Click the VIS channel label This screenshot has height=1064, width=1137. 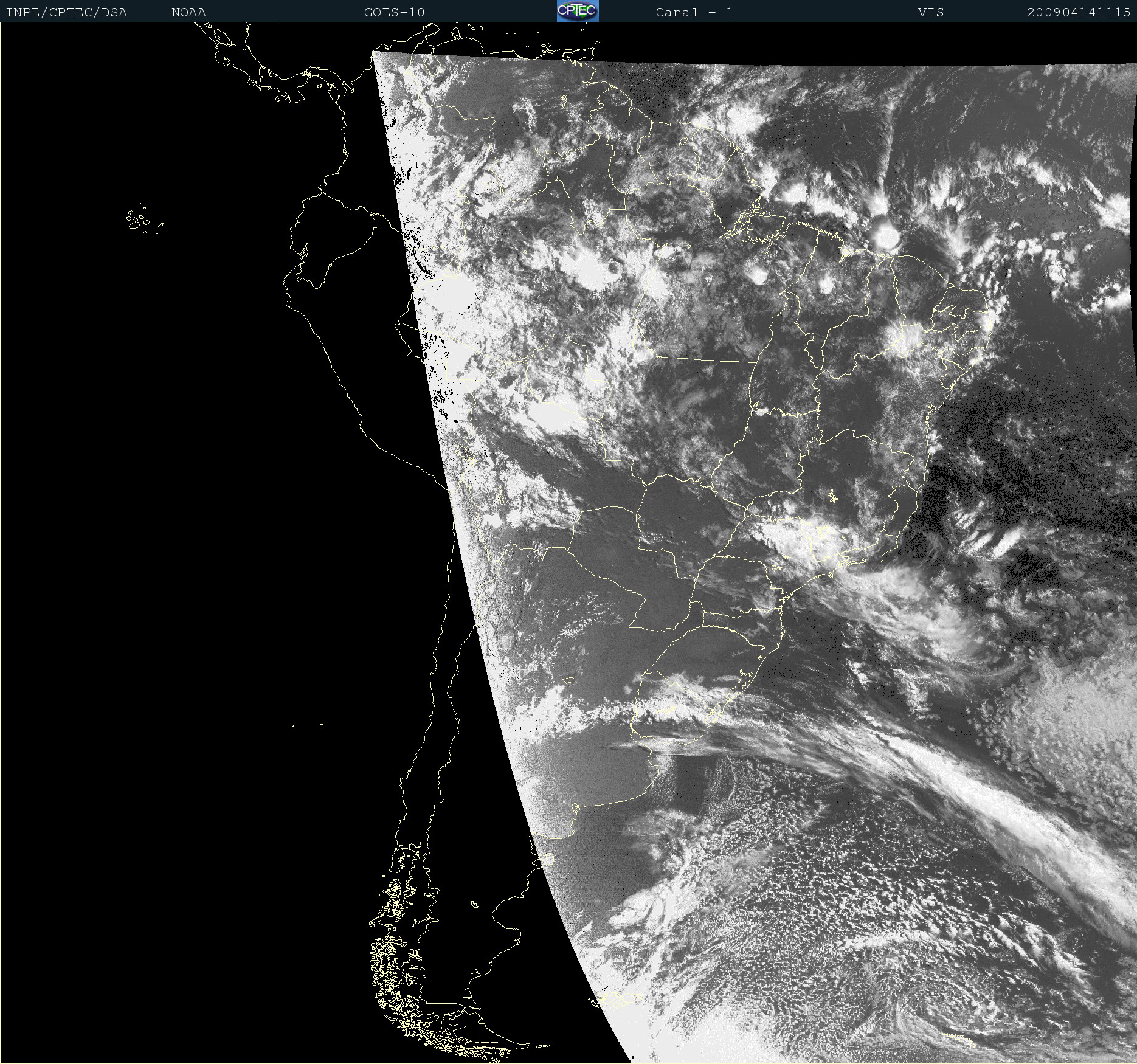(931, 12)
